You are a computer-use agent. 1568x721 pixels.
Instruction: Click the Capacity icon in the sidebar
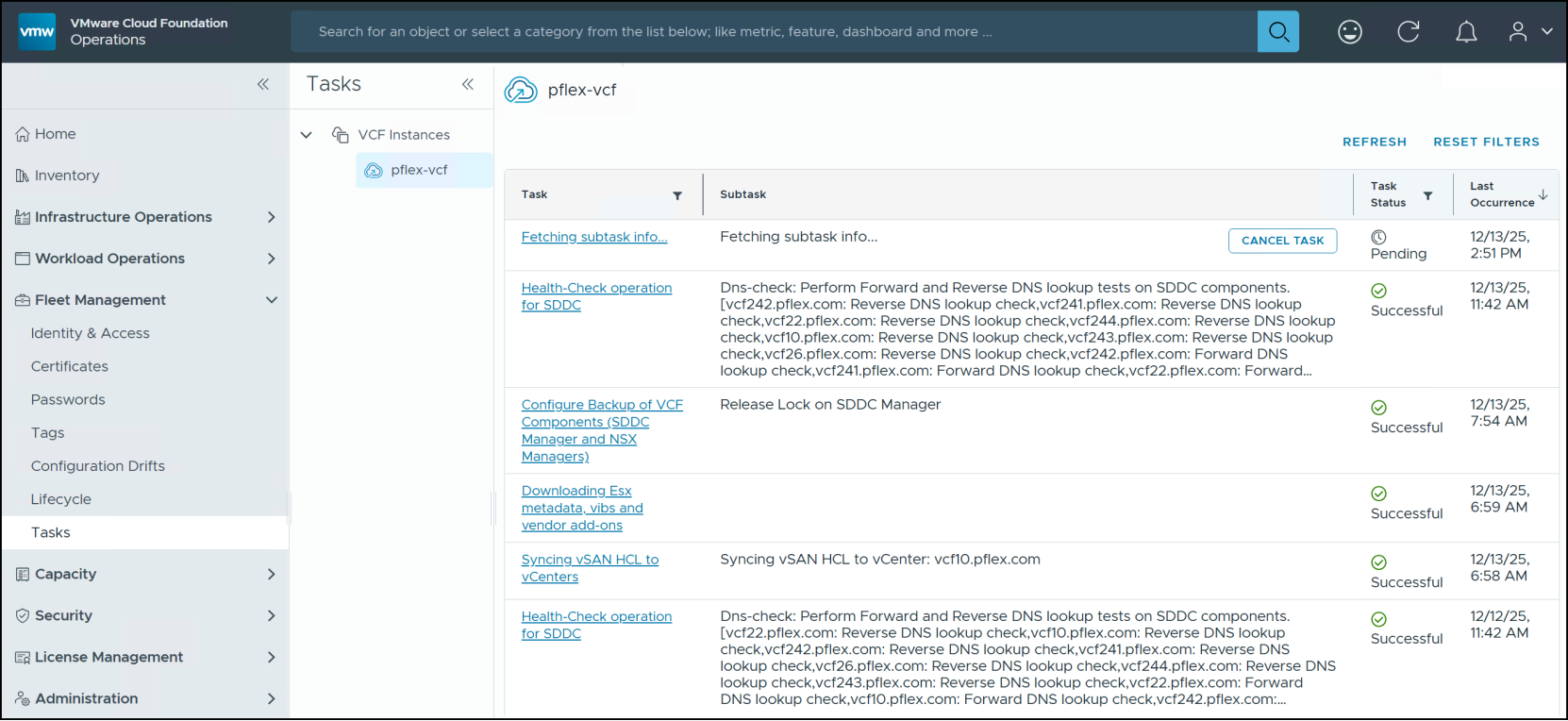(x=23, y=574)
